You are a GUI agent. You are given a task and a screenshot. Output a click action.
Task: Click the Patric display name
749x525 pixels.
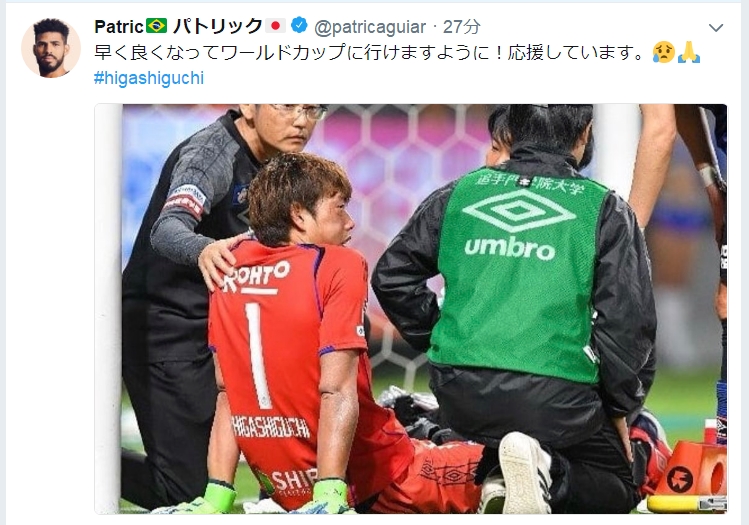pyautogui.click(x=119, y=27)
